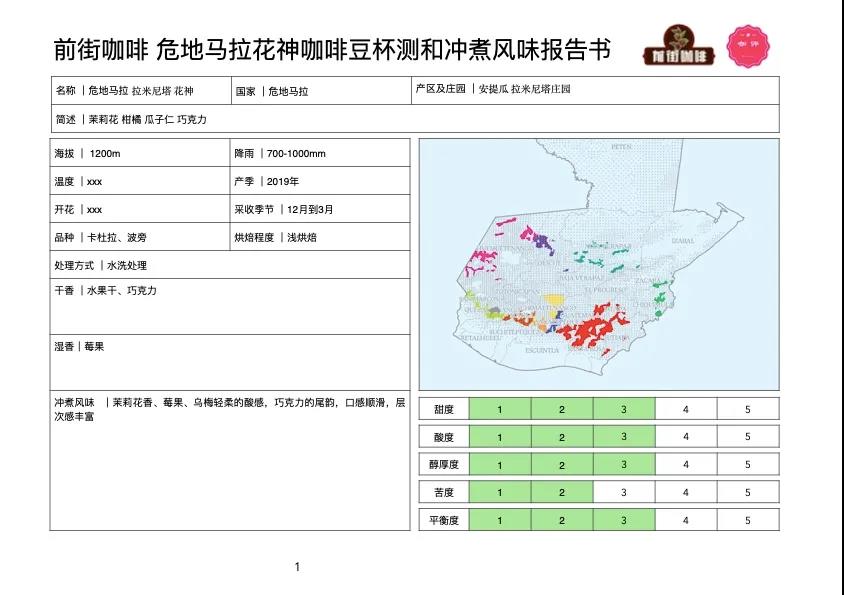The image size is (844, 595).
Task: Select rating 1 in the 平衡度 row
Action: pos(499,521)
